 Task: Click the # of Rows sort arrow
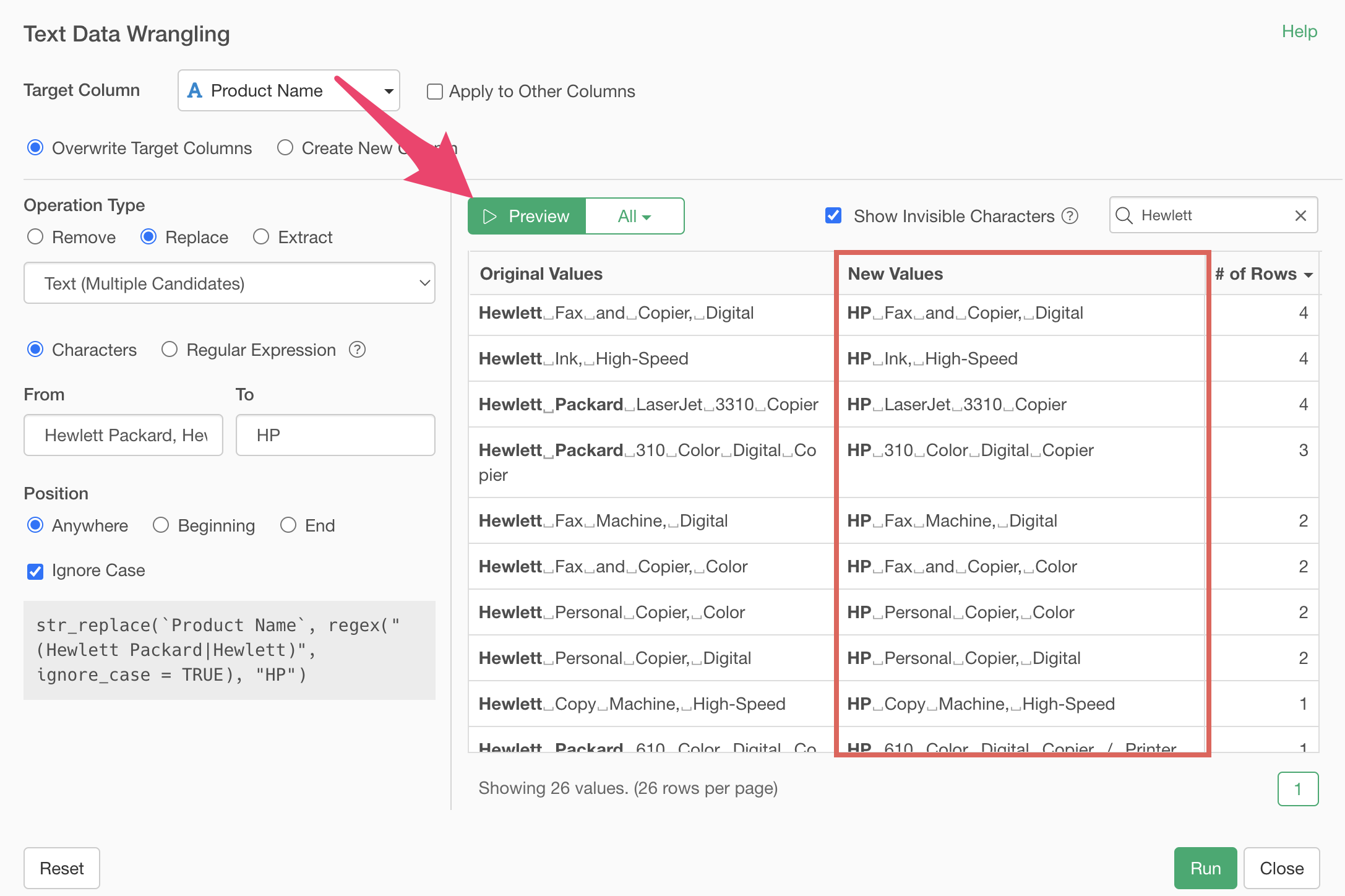click(x=1308, y=275)
